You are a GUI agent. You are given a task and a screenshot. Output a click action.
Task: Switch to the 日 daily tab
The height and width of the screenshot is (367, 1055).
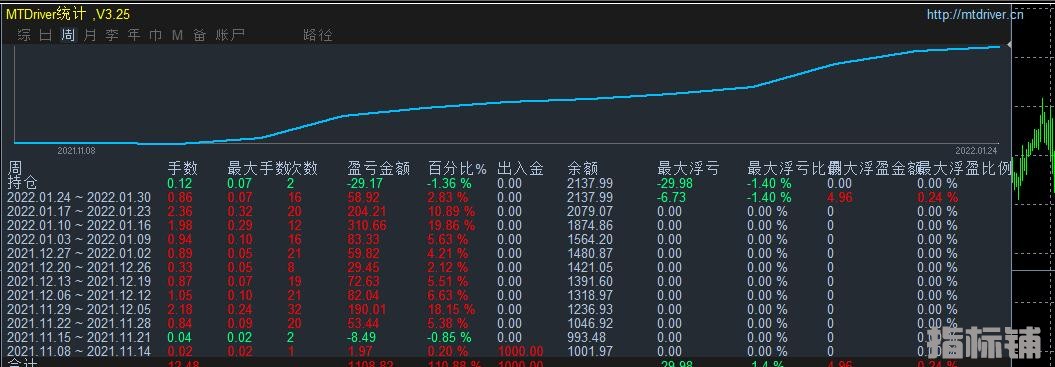pyautogui.click(x=46, y=35)
